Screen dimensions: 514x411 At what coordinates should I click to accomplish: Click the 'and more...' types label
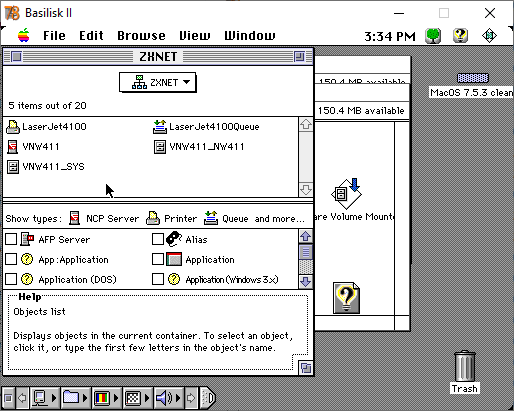280,219
